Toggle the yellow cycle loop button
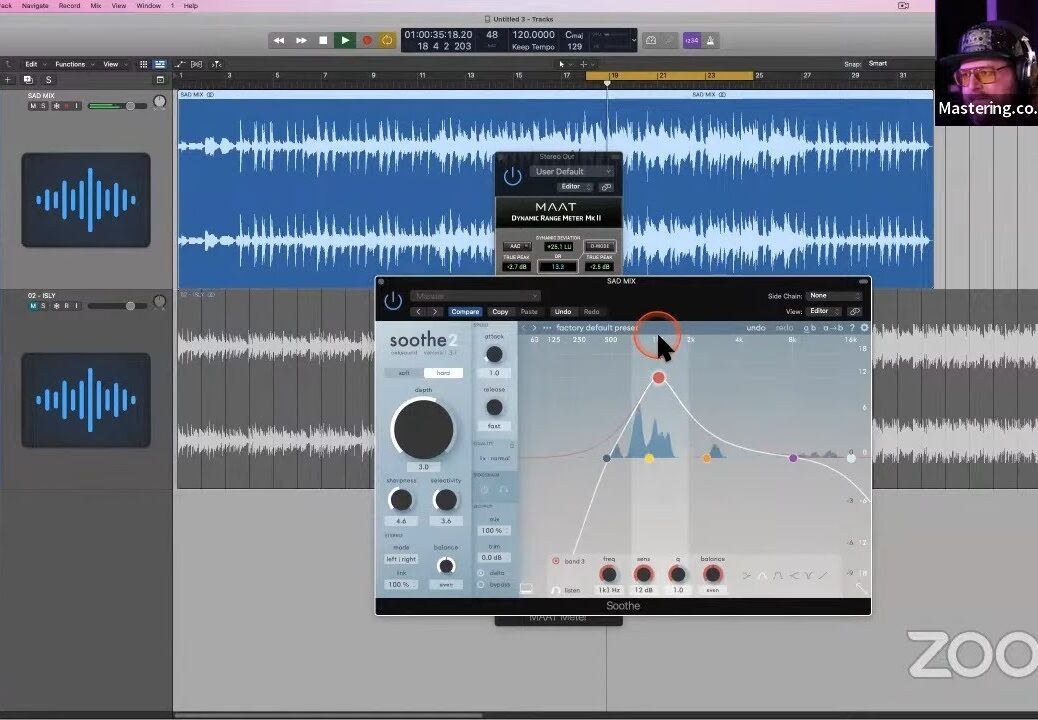1038x720 pixels. pos(387,40)
